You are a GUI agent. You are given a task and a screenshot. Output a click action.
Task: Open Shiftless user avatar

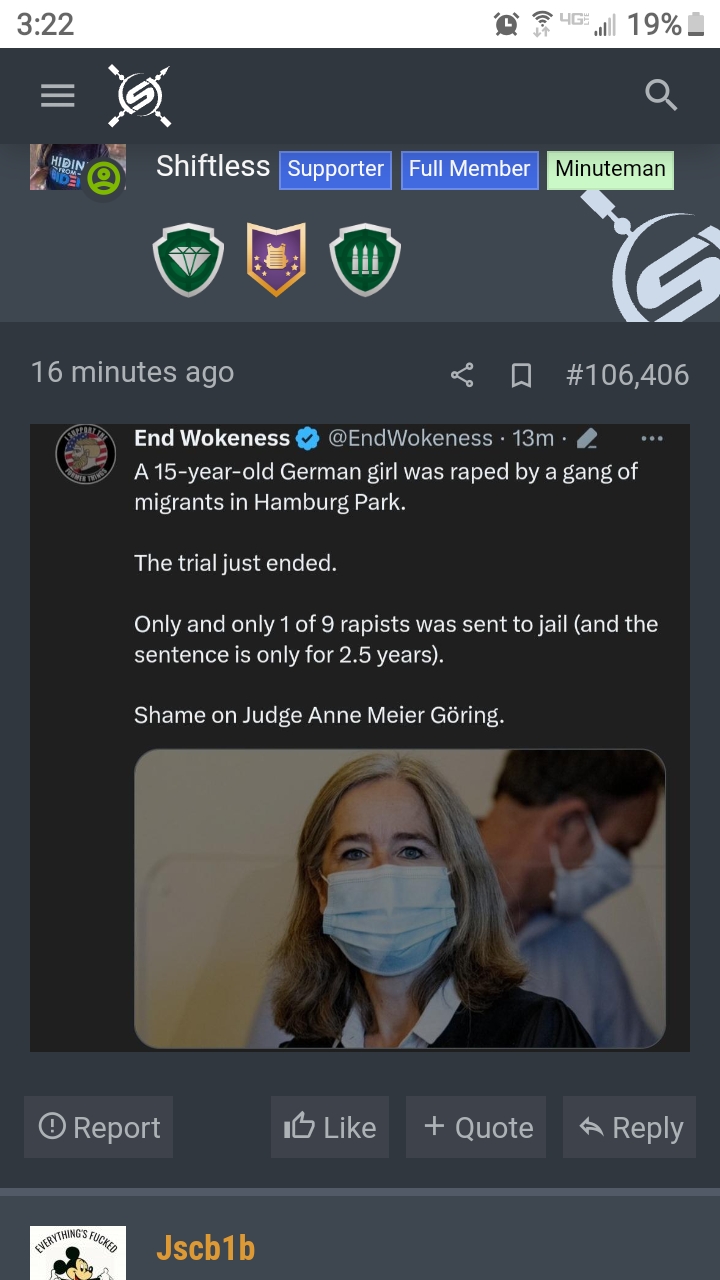78,168
